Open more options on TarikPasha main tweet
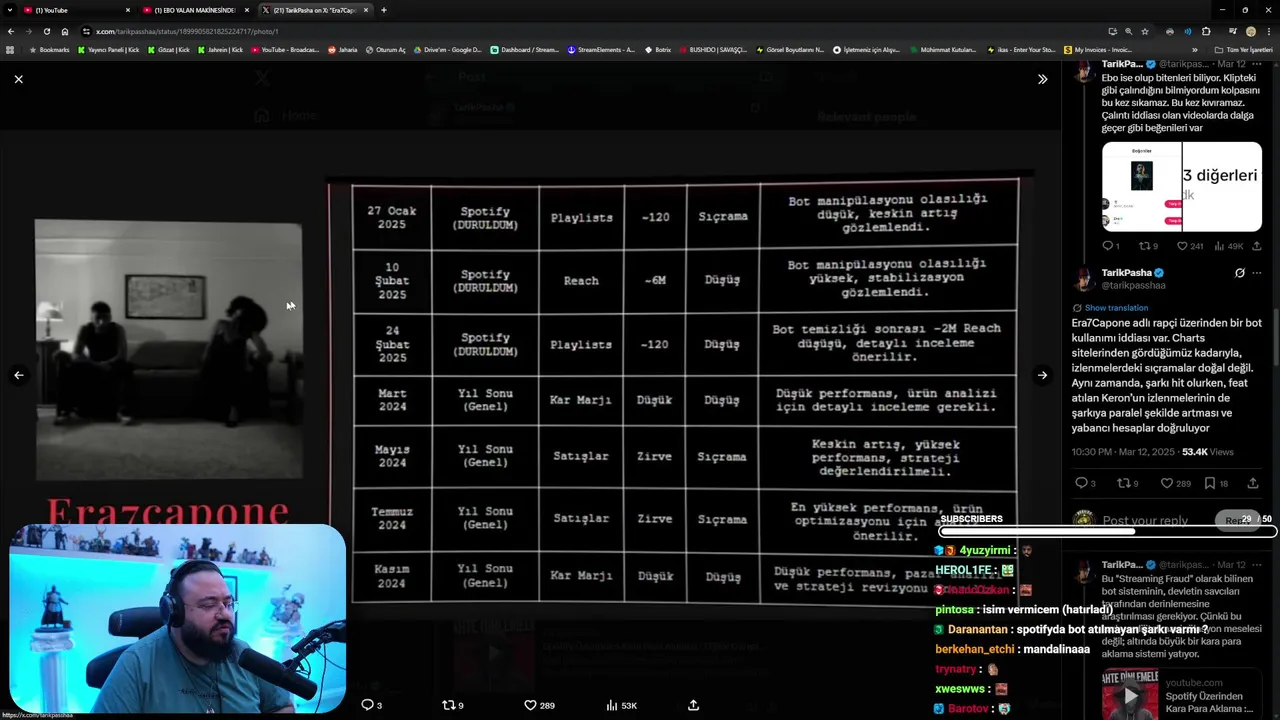The height and width of the screenshot is (720, 1280). point(1256,273)
